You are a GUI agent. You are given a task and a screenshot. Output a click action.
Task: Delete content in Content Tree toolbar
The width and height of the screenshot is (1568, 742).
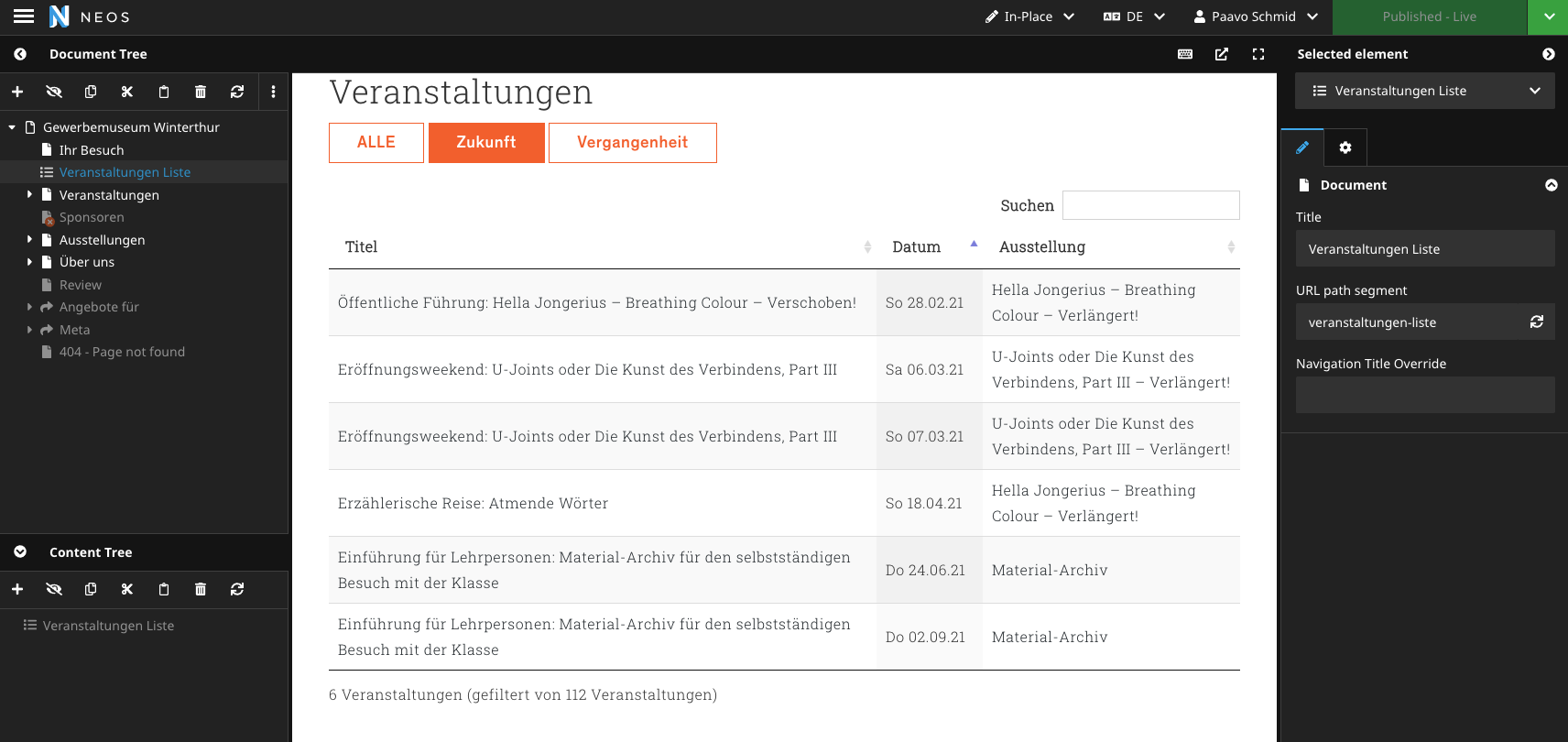(x=201, y=589)
